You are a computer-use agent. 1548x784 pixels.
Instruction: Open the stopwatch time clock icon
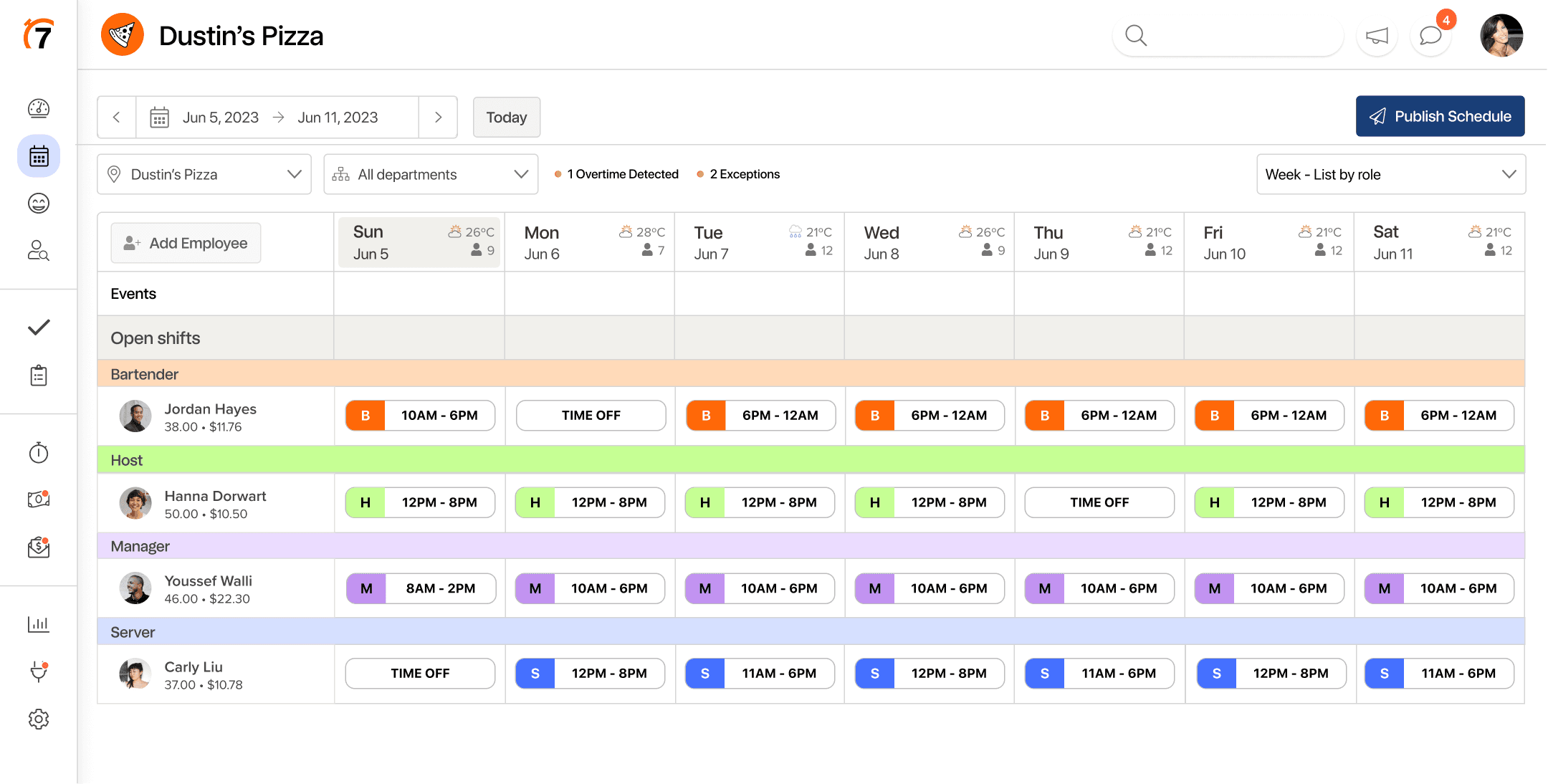click(39, 452)
